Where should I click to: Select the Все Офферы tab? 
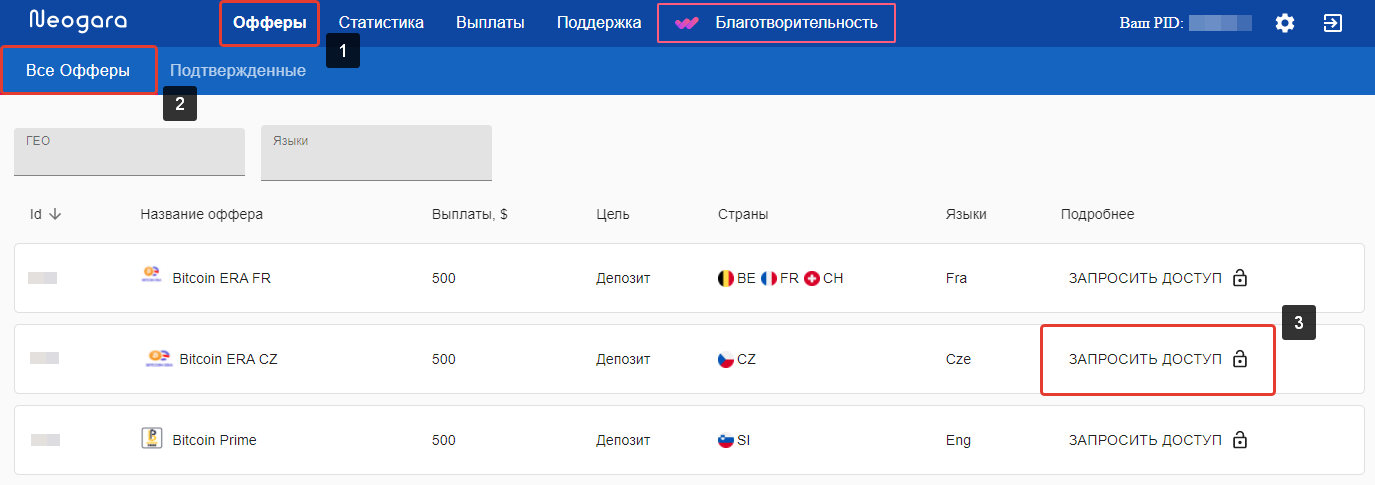pos(78,71)
